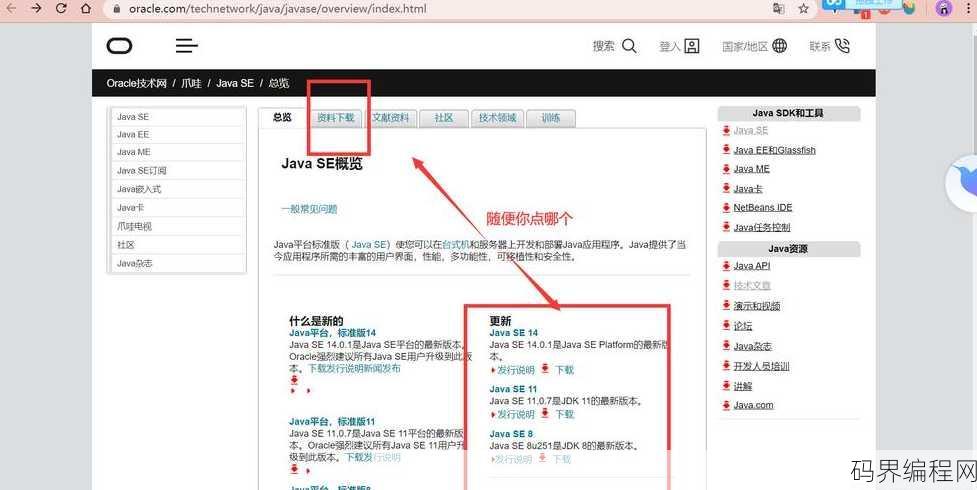Open 发行说明 under Java SE 11
Screen dimensions: 977x490
516,414
